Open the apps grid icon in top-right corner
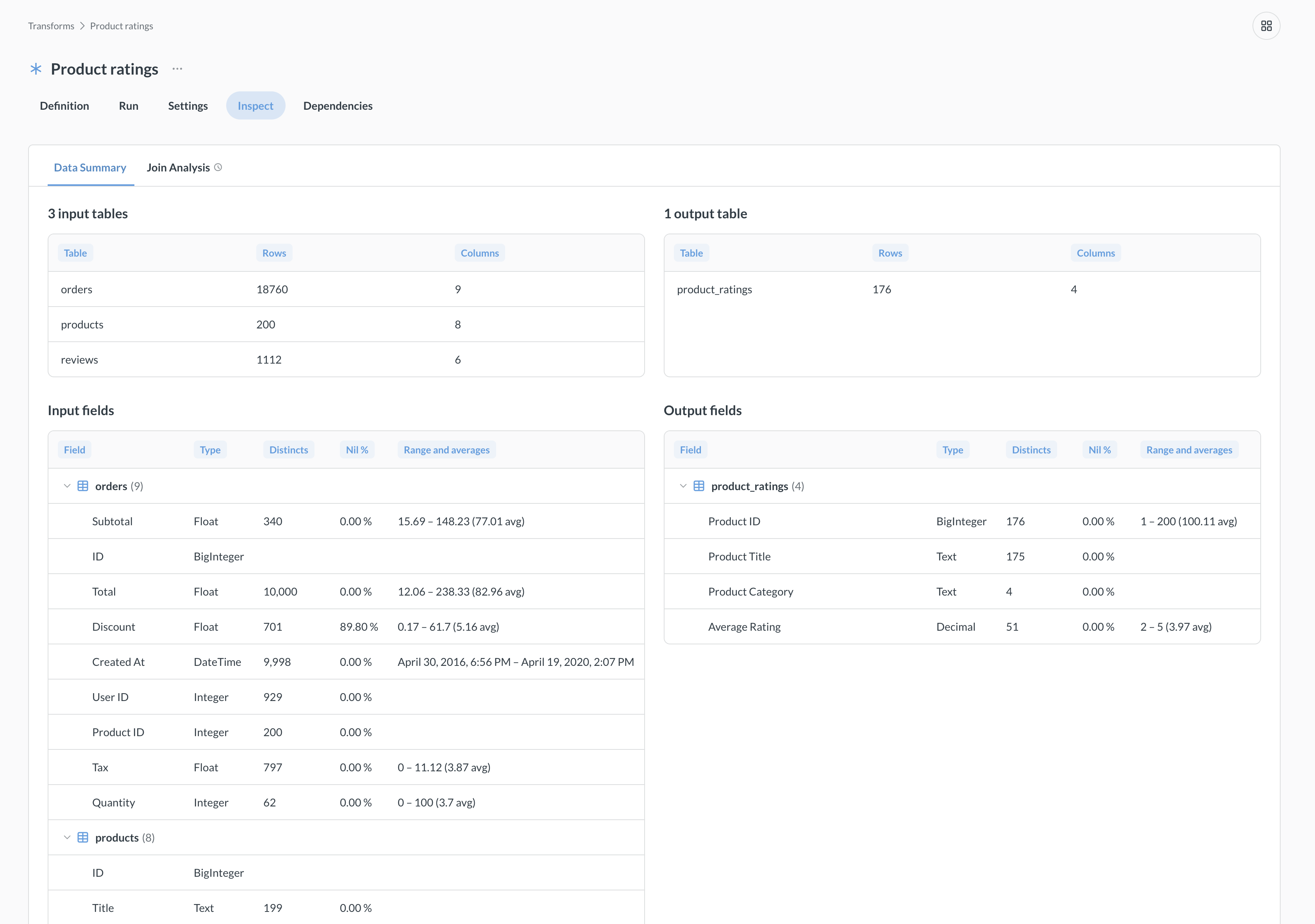 click(x=1266, y=26)
